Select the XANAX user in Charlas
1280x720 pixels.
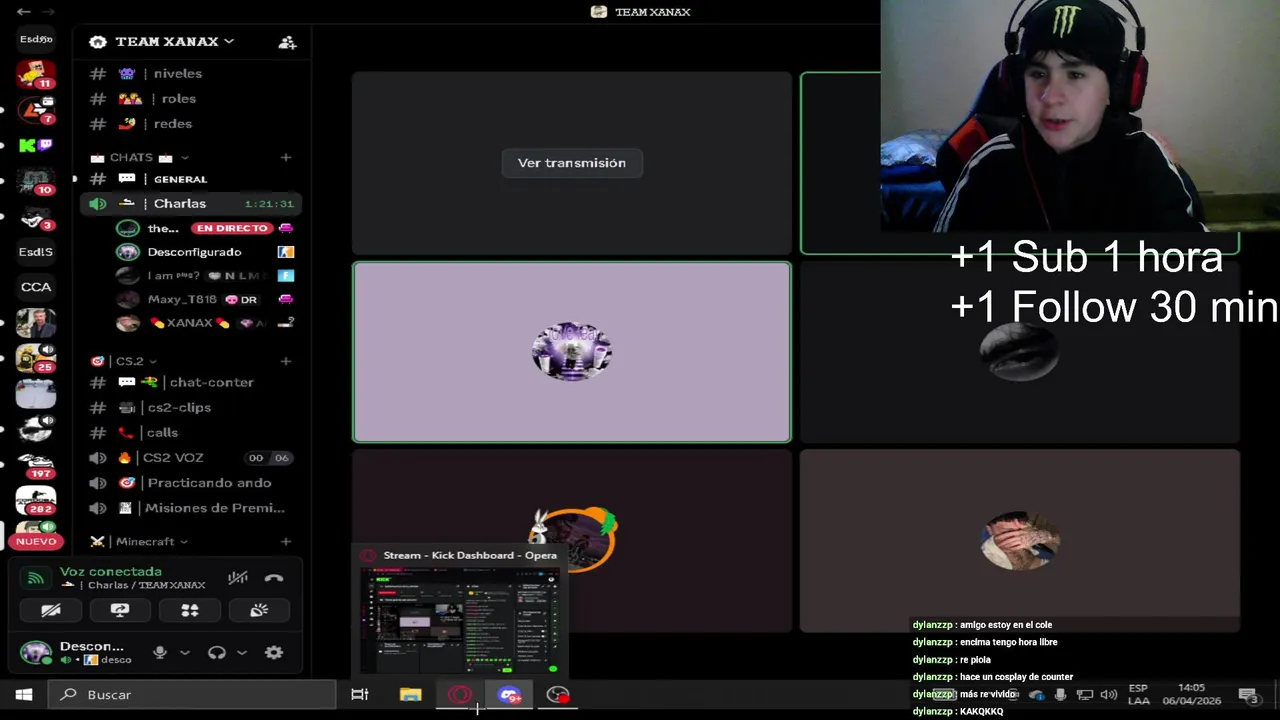[x=205, y=323]
